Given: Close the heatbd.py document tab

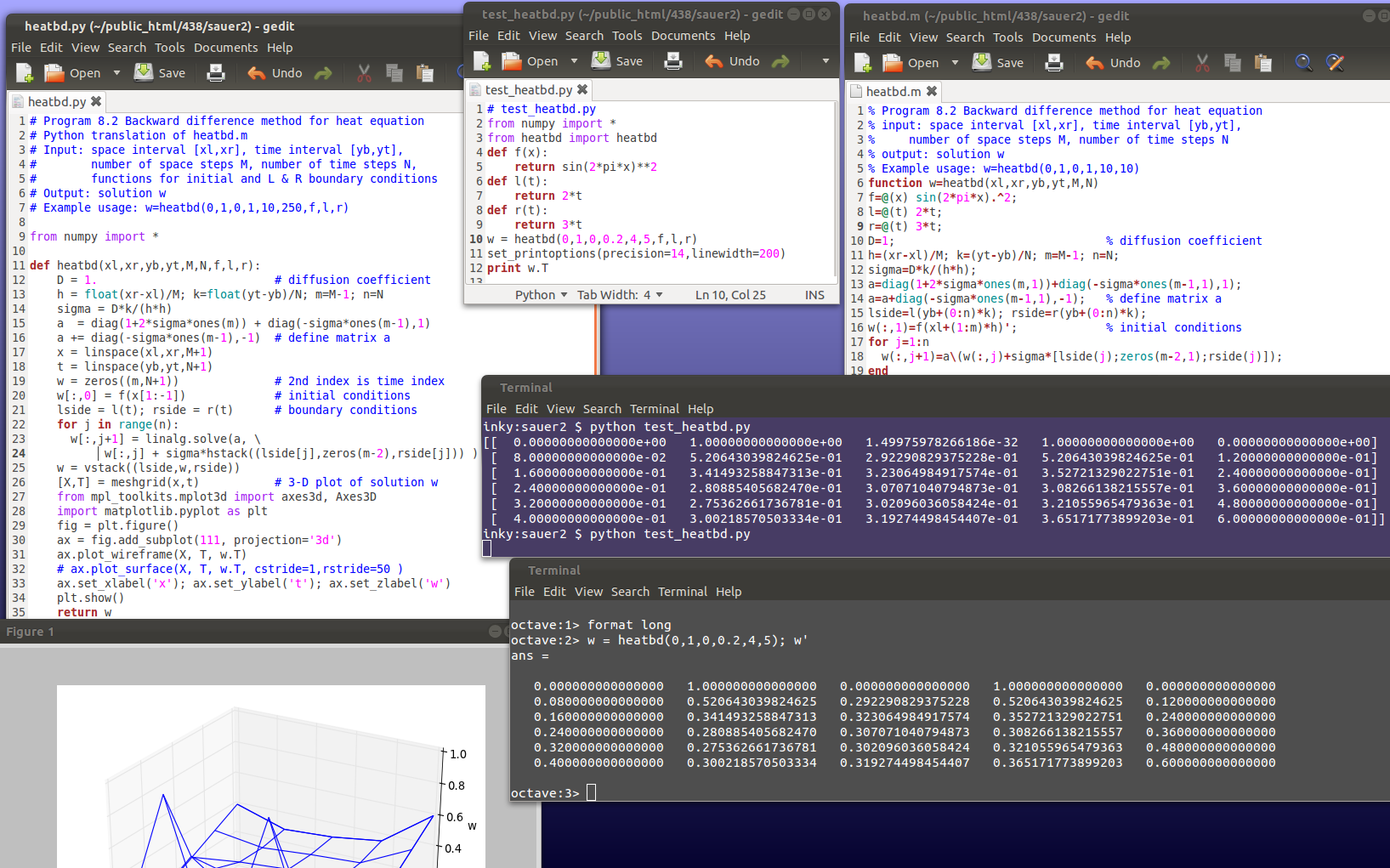Looking at the screenshot, I should coord(96,101).
